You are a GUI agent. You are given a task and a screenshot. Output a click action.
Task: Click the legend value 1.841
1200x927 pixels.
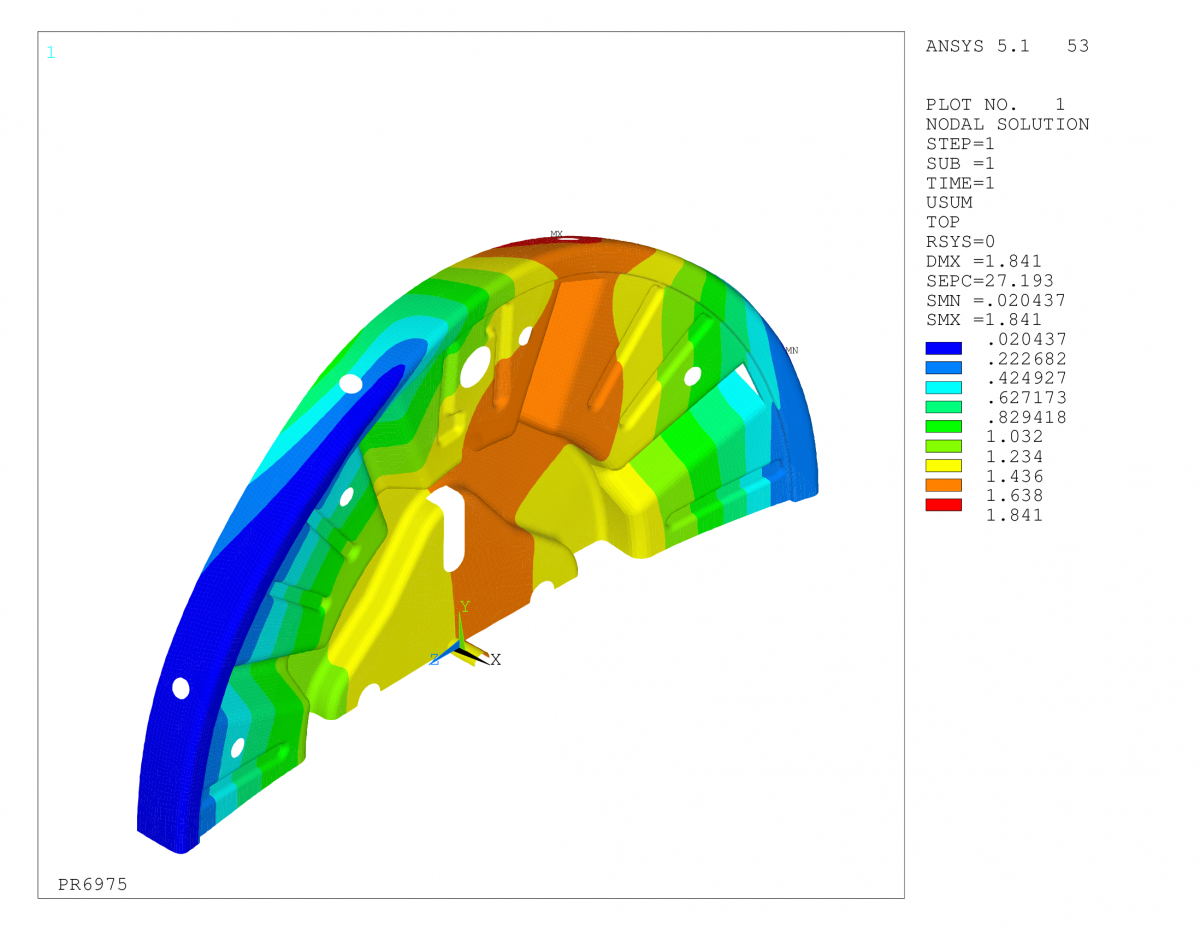click(x=1014, y=515)
